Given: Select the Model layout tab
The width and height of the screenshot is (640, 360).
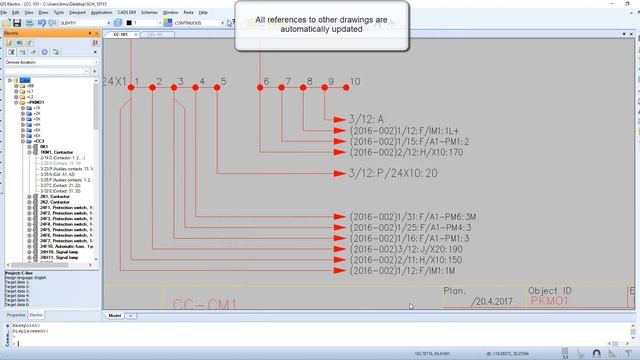Looking at the screenshot, I should pos(115,316).
